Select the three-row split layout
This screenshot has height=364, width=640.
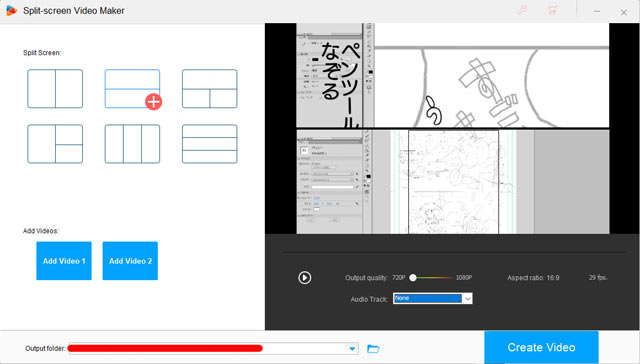pos(209,144)
